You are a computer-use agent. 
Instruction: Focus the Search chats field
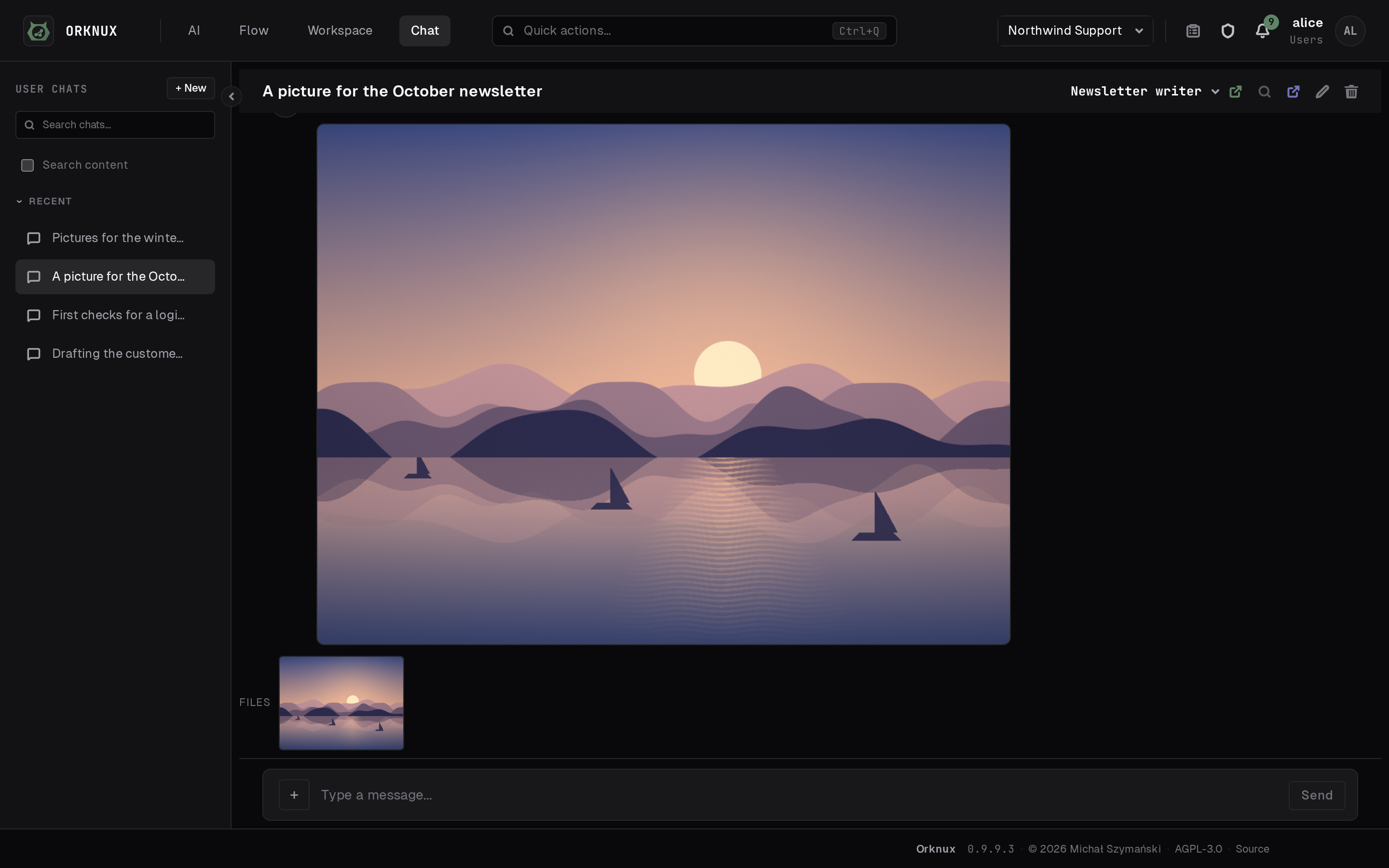pyautogui.click(x=115, y=124)
